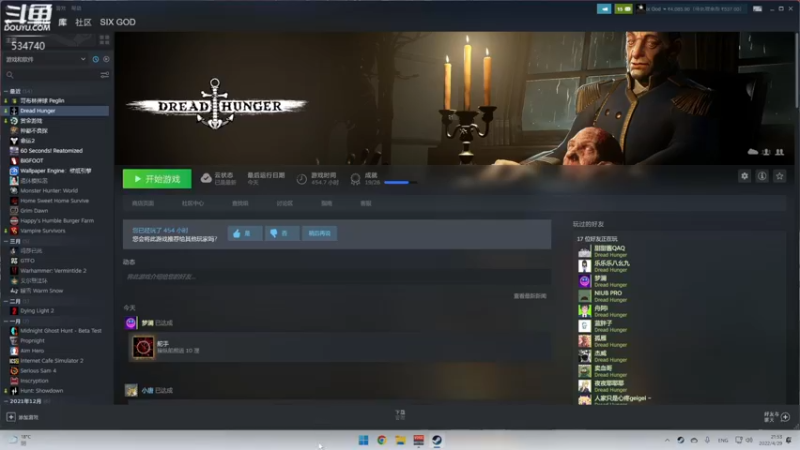800x450 pixels.
Task: Open the Windows Start button
Action: pyautogui.click(x=363, y=440)
